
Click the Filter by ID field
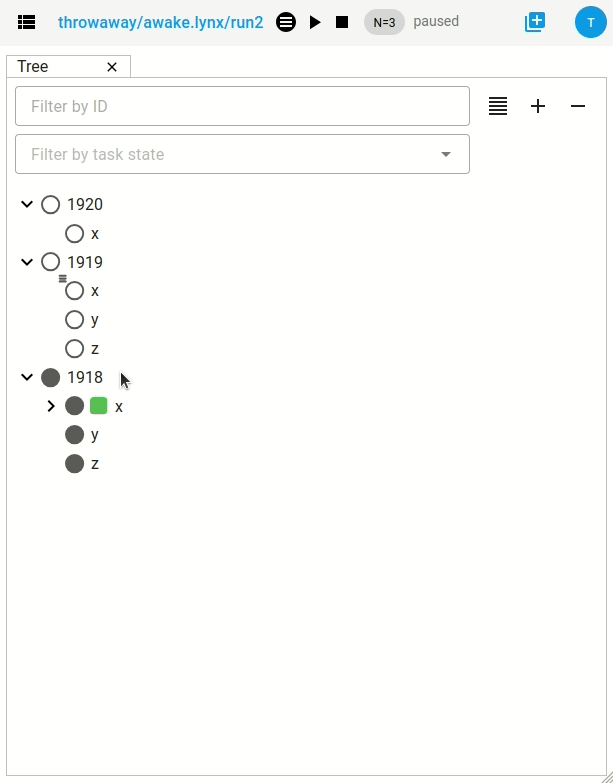click(242, 106)
